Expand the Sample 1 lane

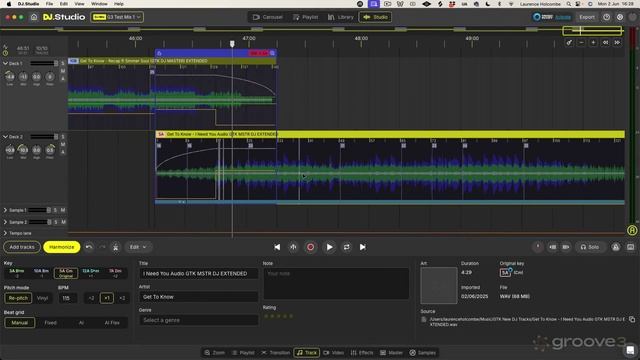(5, 210)
